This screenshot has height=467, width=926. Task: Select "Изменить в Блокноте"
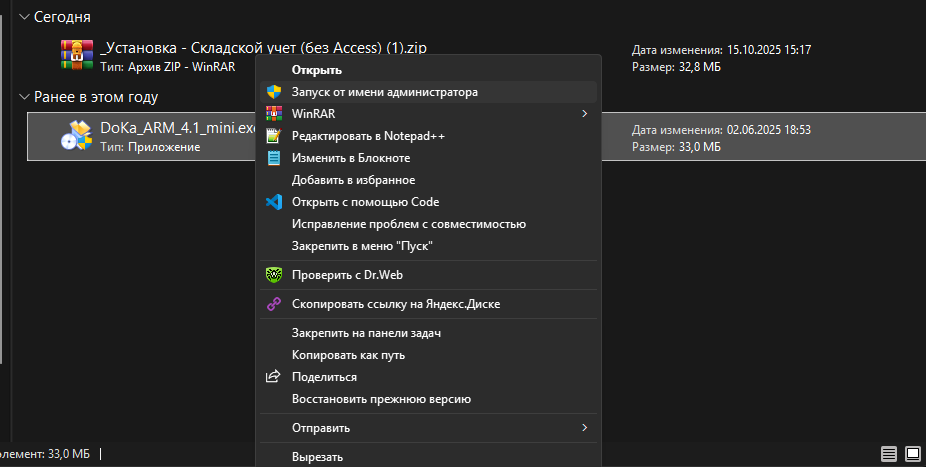tap(428, 158)
